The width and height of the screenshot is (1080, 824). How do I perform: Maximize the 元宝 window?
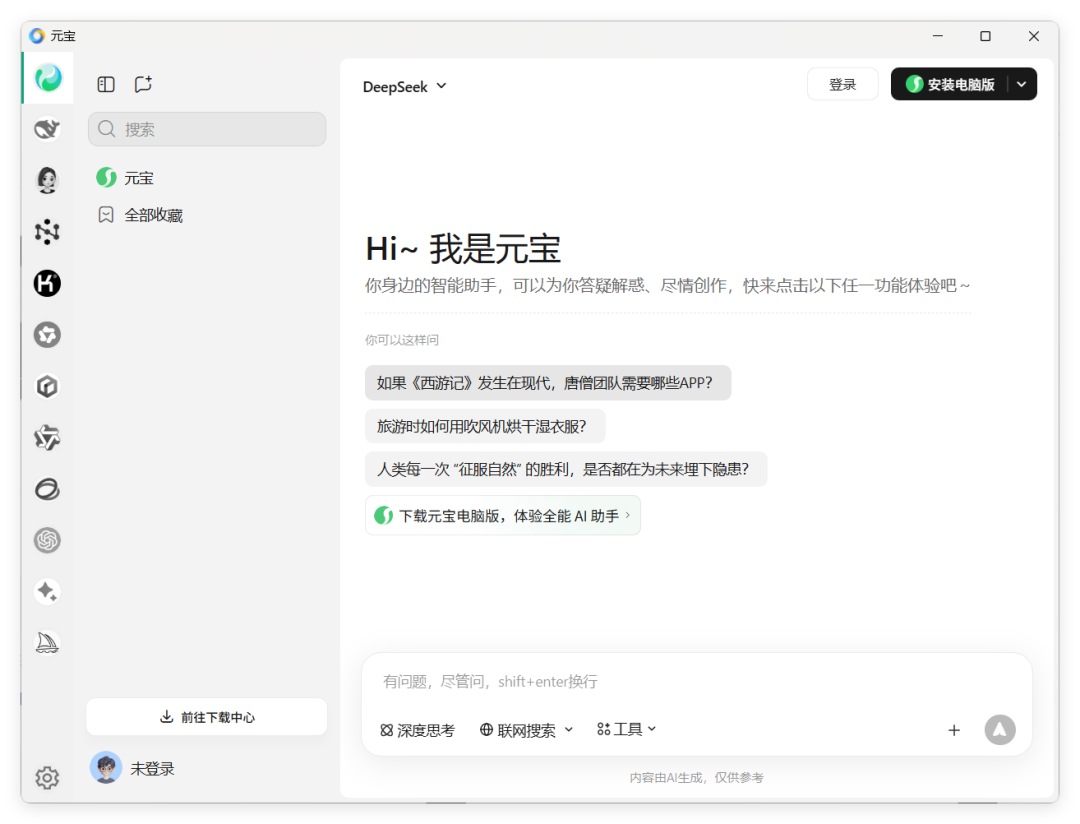point(986,36)
